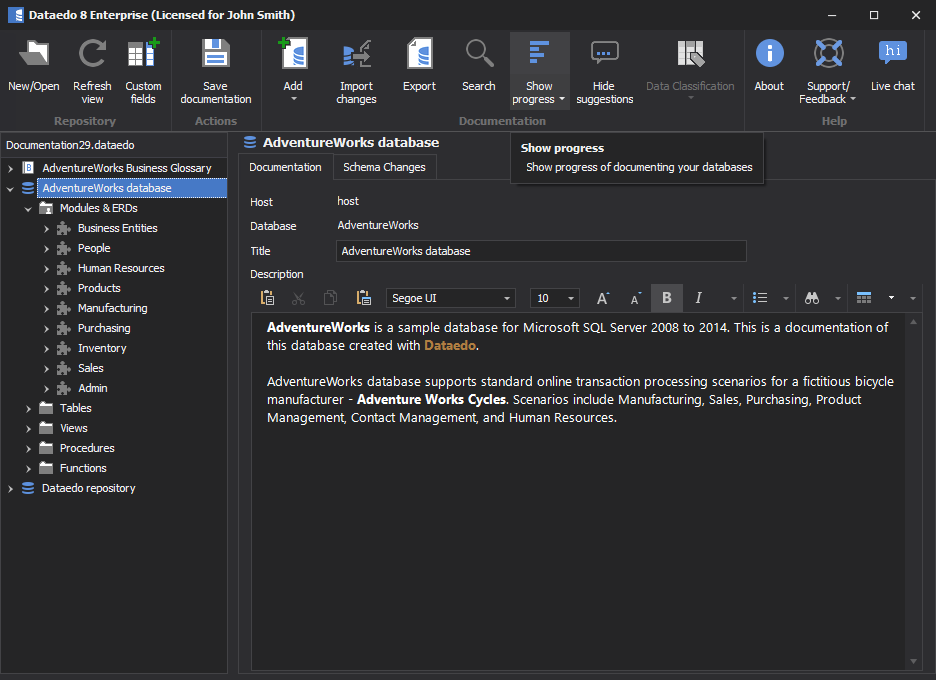Click the Title input field
936x680 pixels.
[x=540, y=251]
